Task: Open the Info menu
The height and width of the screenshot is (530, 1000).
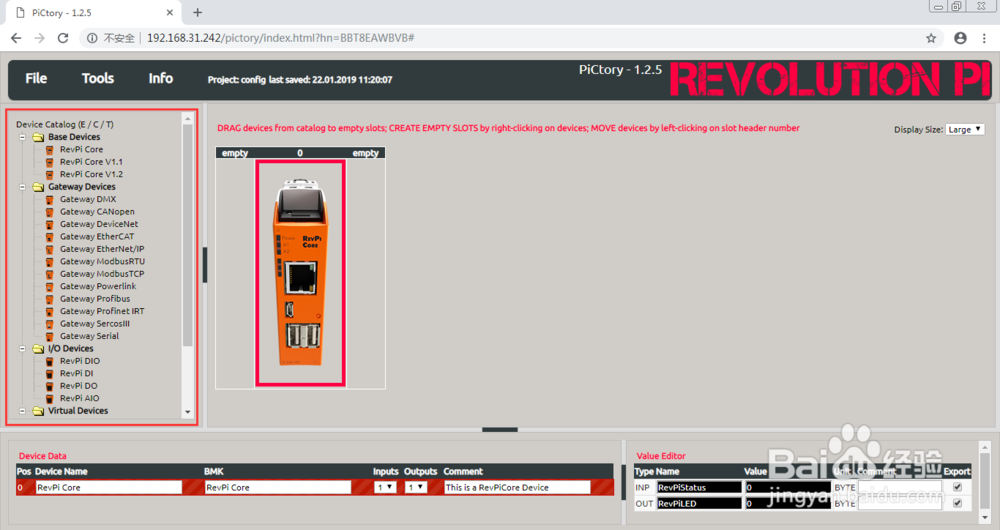Action: pyautogui.click(x=161, y=78)
